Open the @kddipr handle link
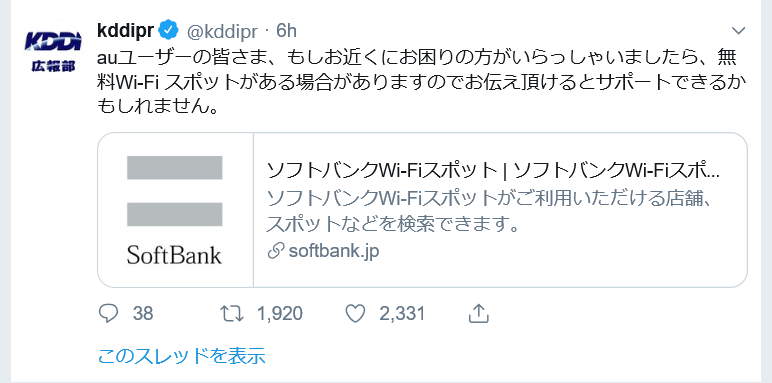Screen dimensions: 772x383 click(221, 32)
